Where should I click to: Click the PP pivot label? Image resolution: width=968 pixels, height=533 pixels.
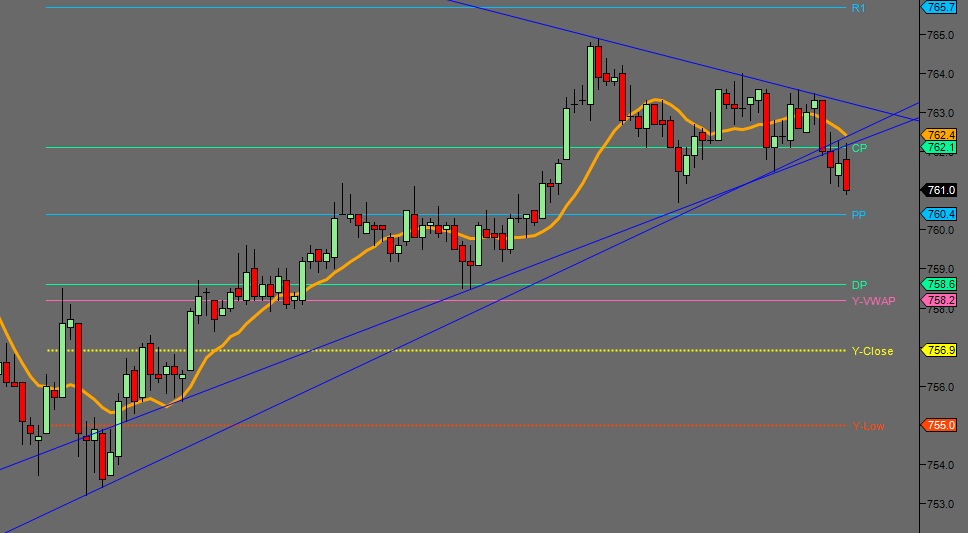point(859,215)
